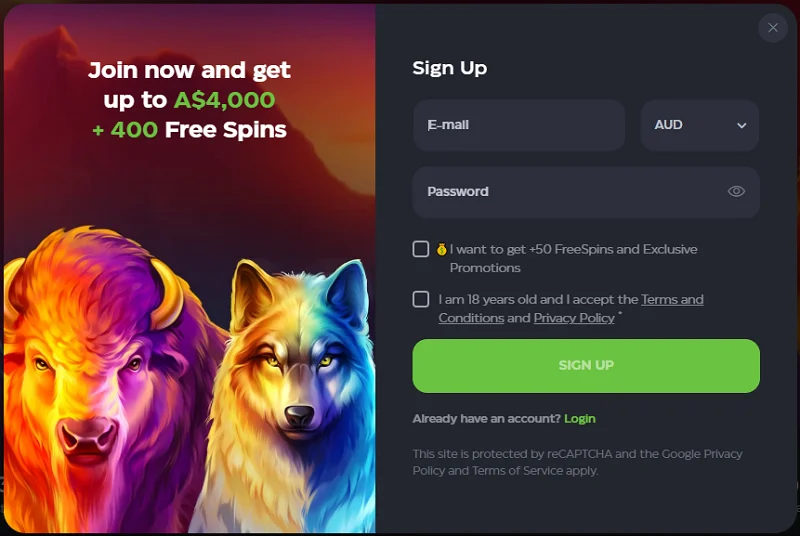Click the 400 Free Spins promo text
This screenshot has width=800, height=536.
click(x=189, y=130)
